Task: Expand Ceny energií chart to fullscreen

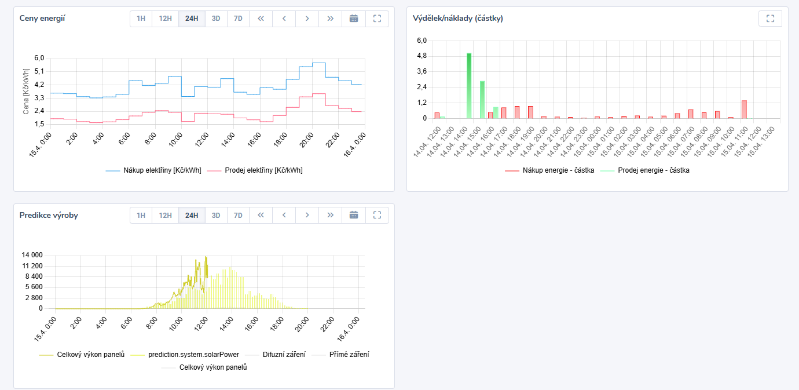Action: pyautogui.click(x=377, y=18)
